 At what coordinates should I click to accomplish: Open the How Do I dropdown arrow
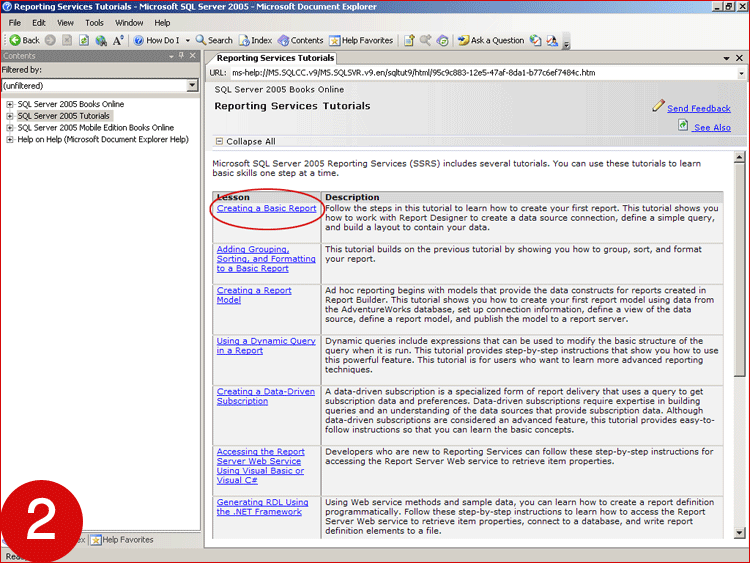(x=188, y=41)
